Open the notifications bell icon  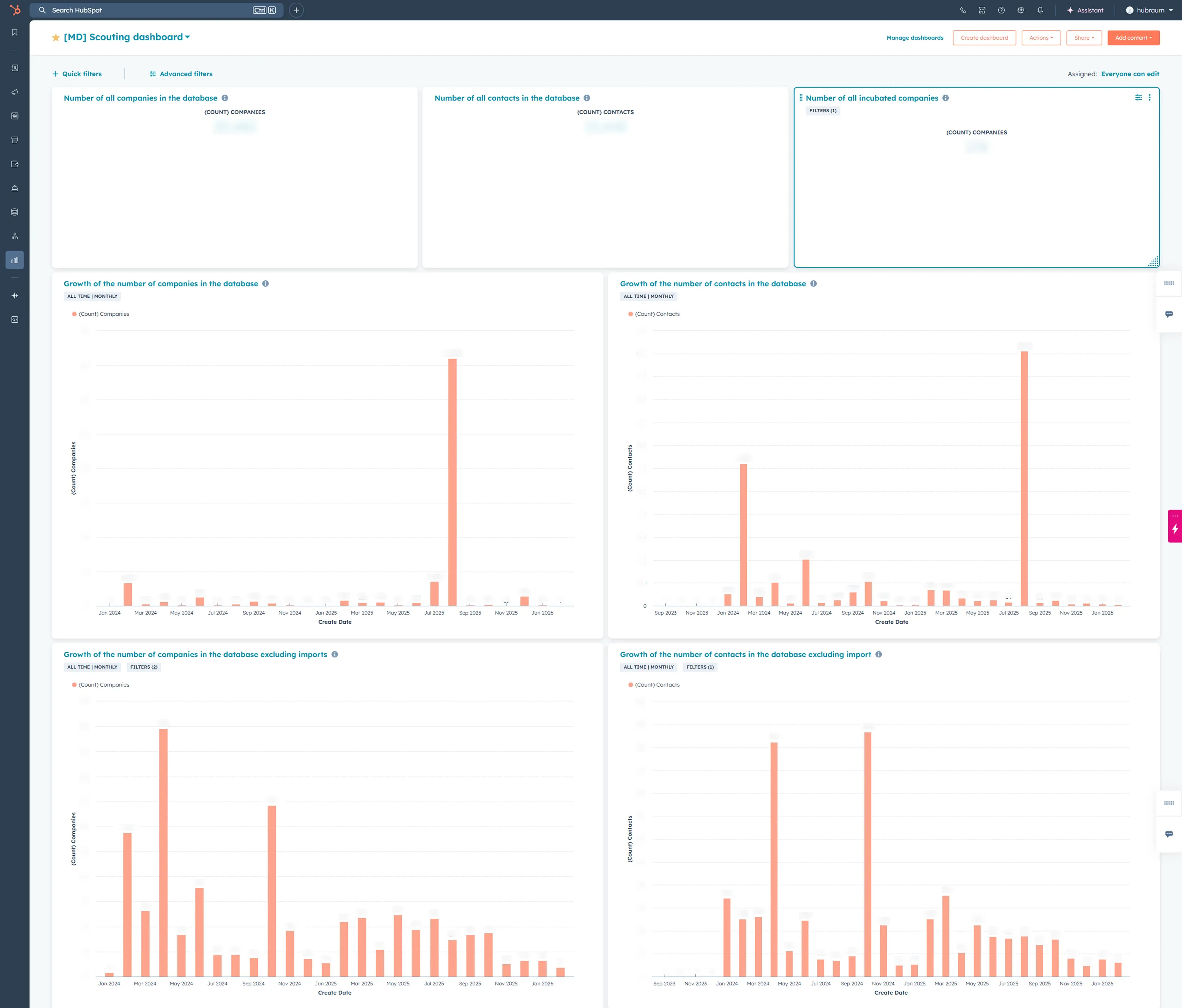(x=1040, y=10)
